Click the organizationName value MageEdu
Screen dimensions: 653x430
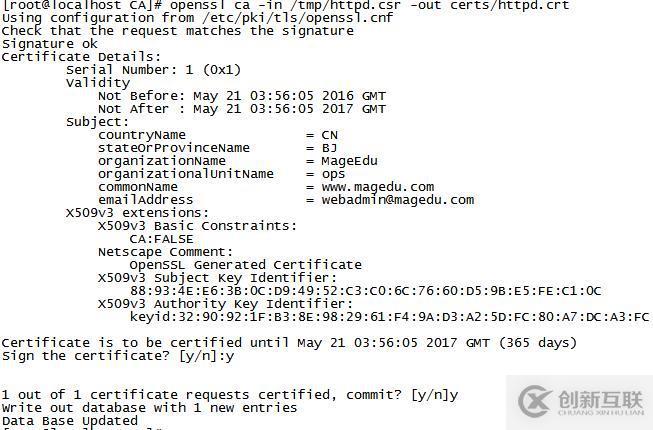(x=349, y=161)
